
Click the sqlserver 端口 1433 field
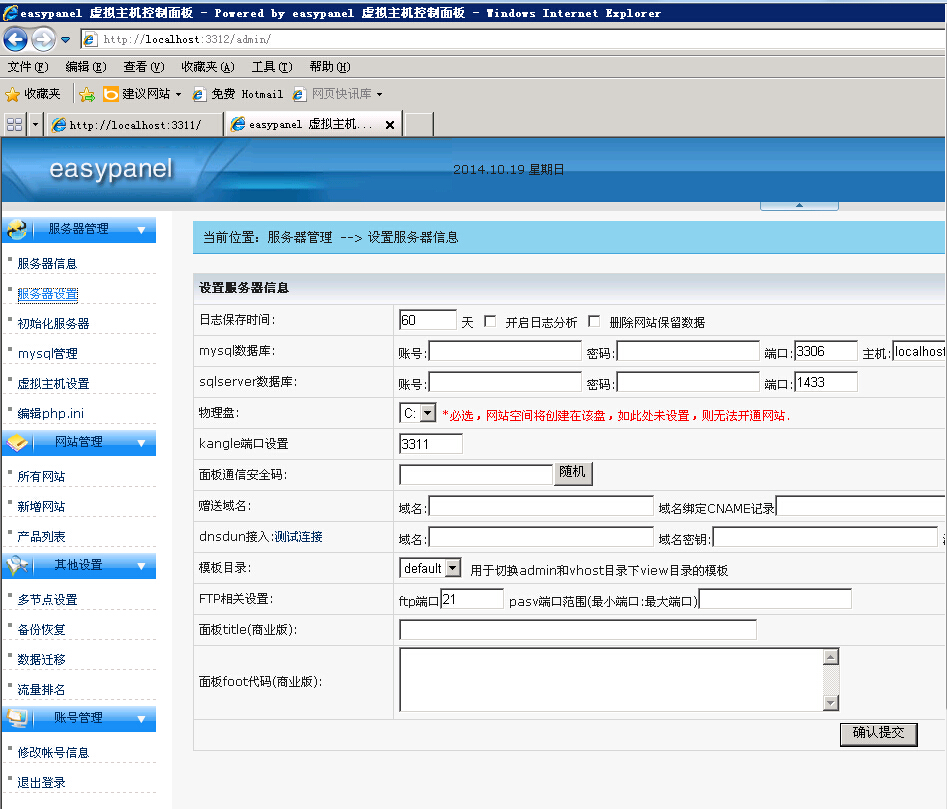coord(826,382)
